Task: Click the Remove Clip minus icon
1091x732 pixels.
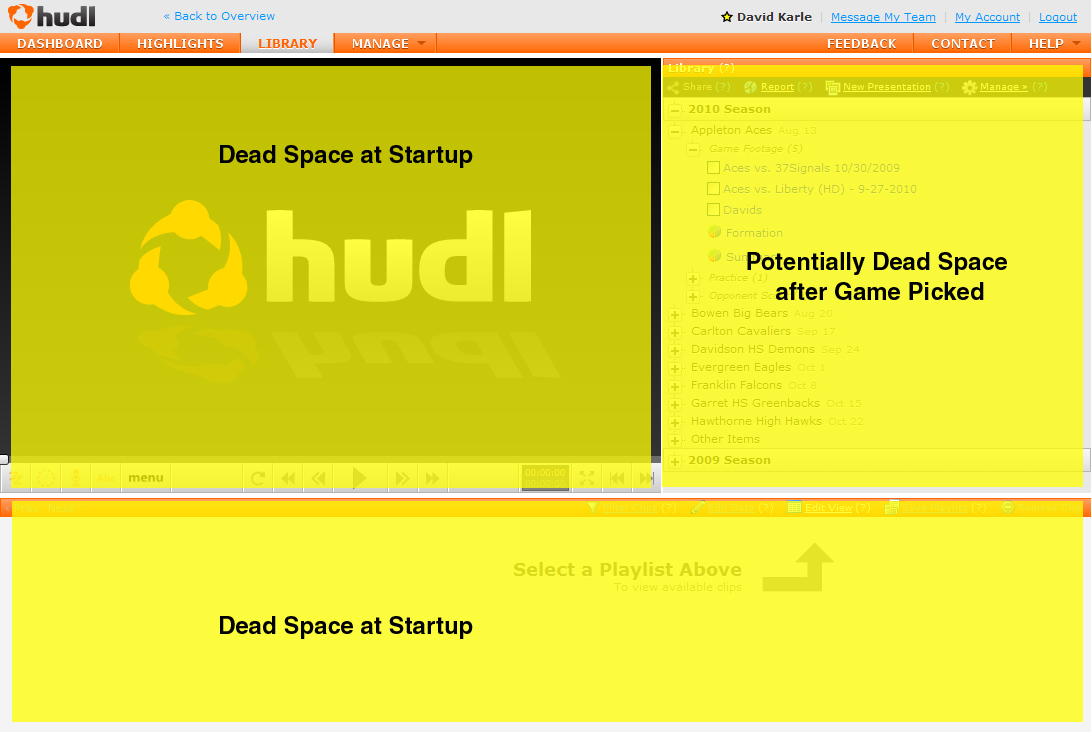Action: point(1008,508)
